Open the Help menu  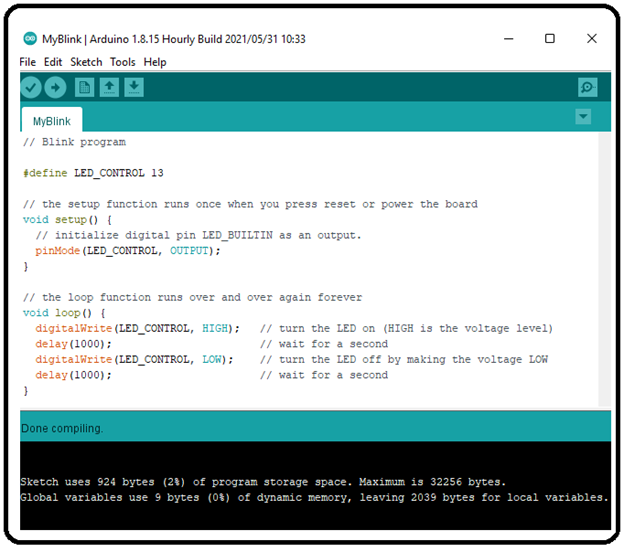(155, 62)
